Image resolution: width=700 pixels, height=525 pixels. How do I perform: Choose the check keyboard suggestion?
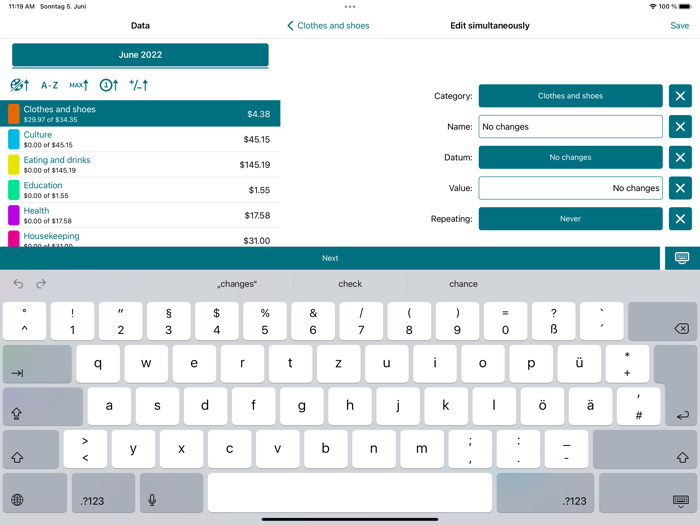click(x=350, y=284)
